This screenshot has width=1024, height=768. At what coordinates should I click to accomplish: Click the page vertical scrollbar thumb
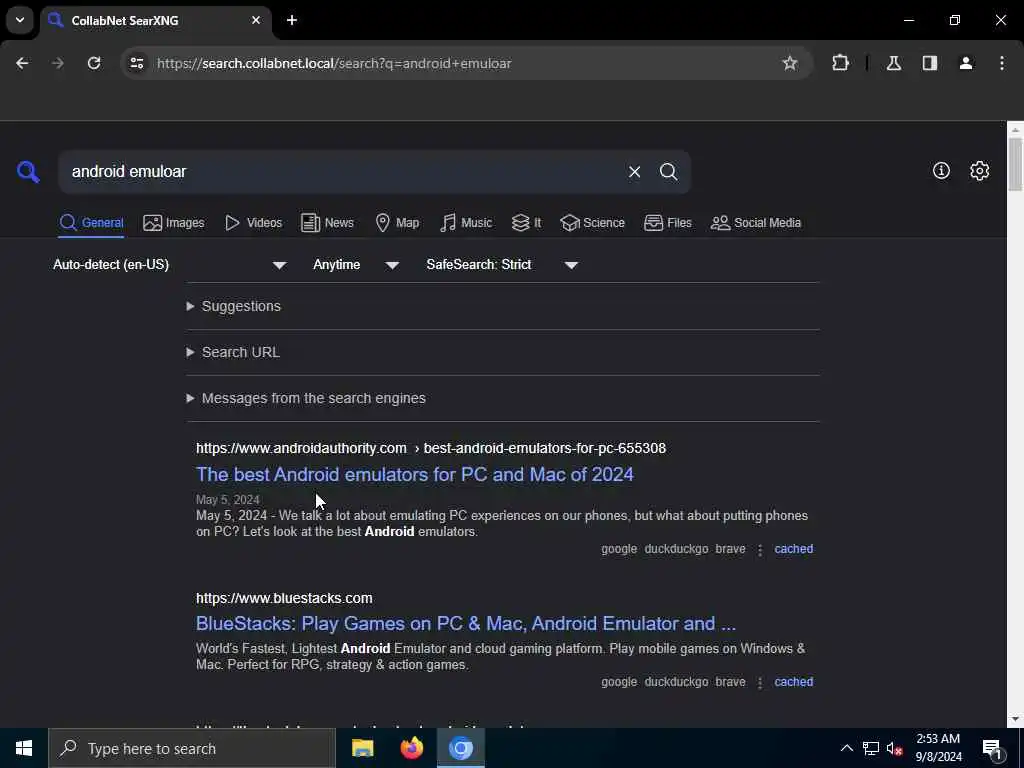tap(1015, 165)
